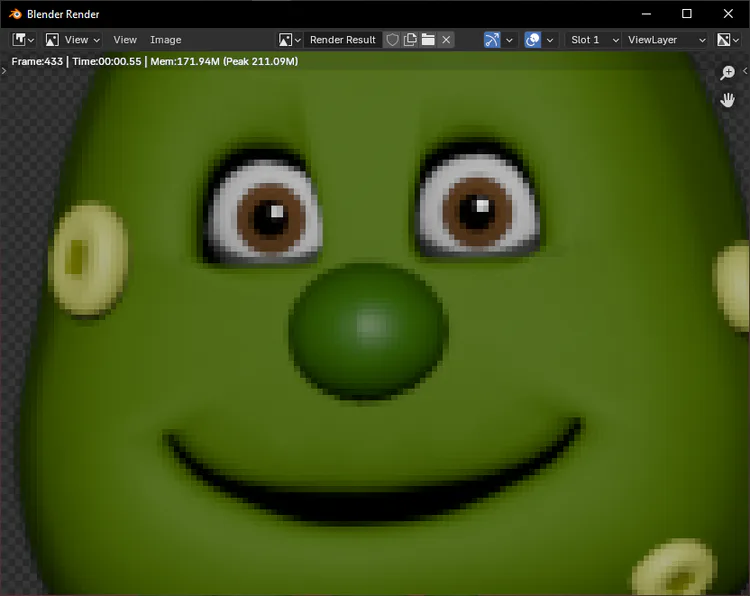Open the View menu
Screen dimensions: 750x596
125,40
